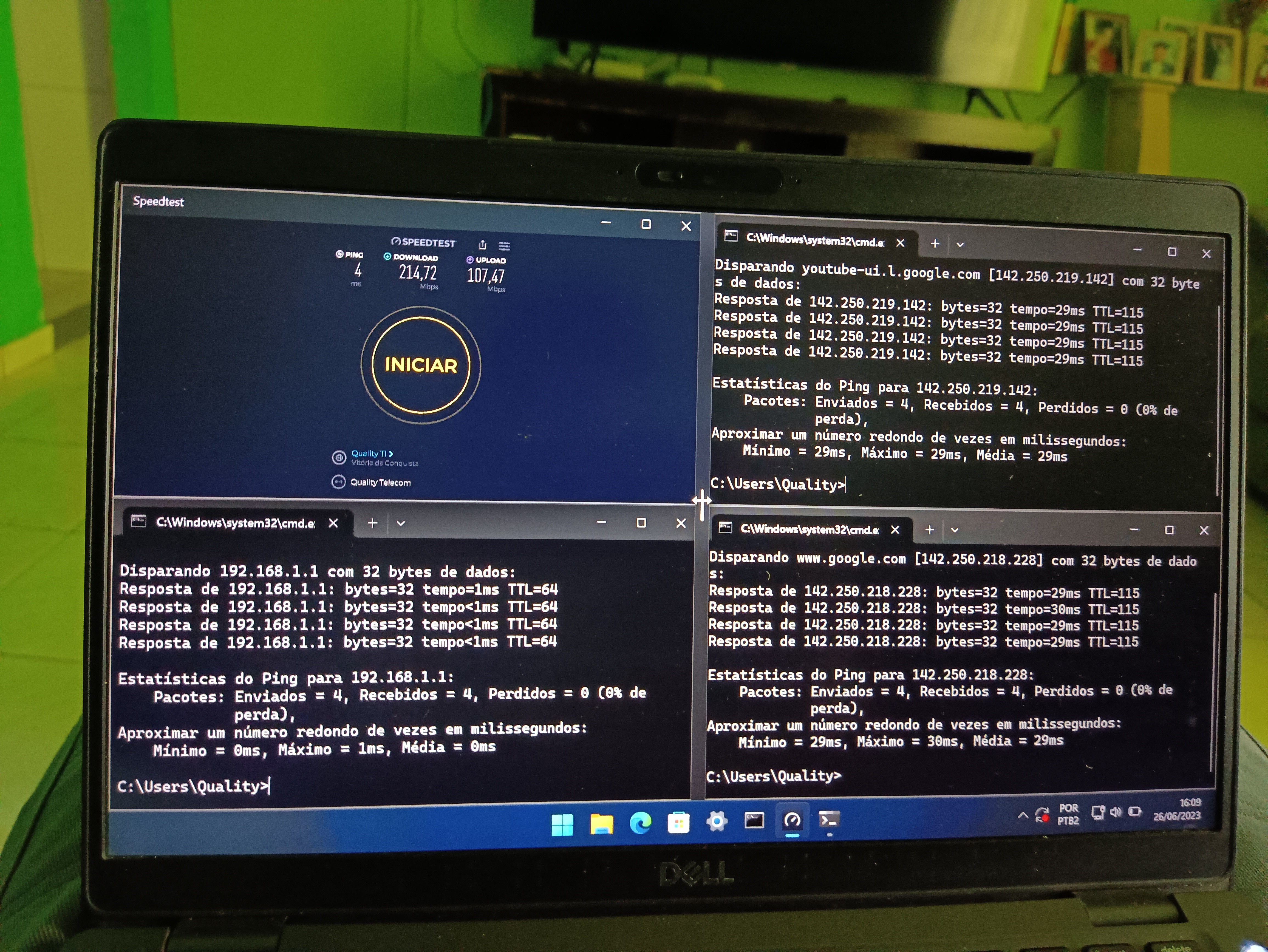Open tab dropdown in www.google.com ping terminal
This screenshot has width=1268, height=952.
point(955,530)
